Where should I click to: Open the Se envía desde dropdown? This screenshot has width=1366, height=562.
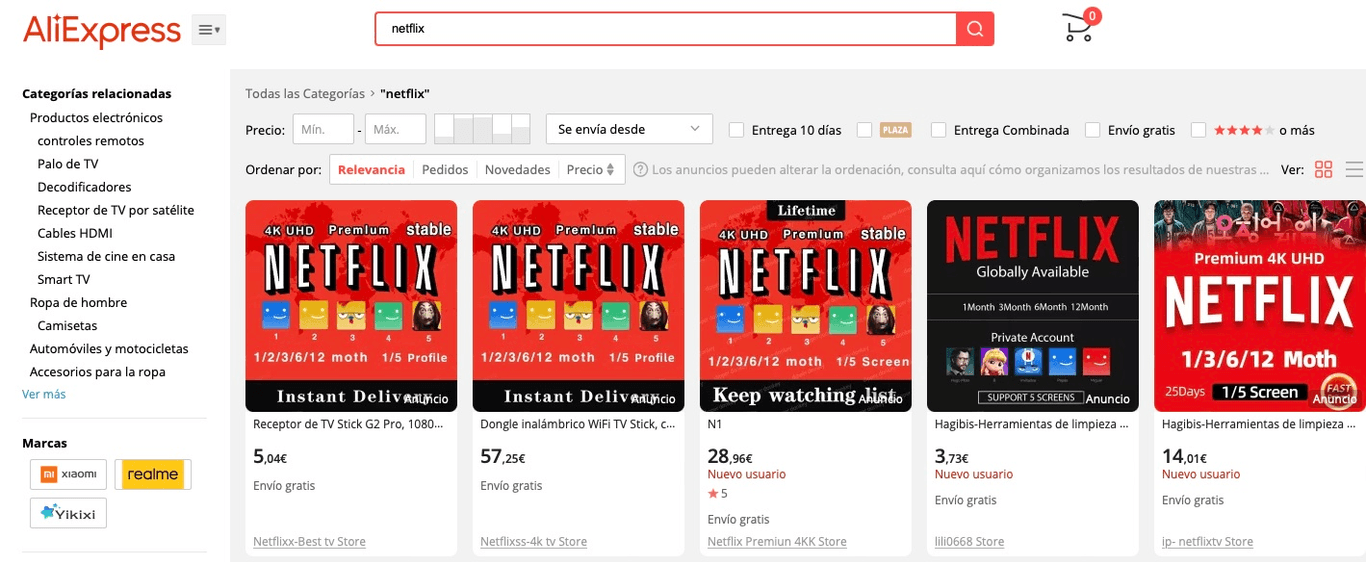tap(629, 129)
